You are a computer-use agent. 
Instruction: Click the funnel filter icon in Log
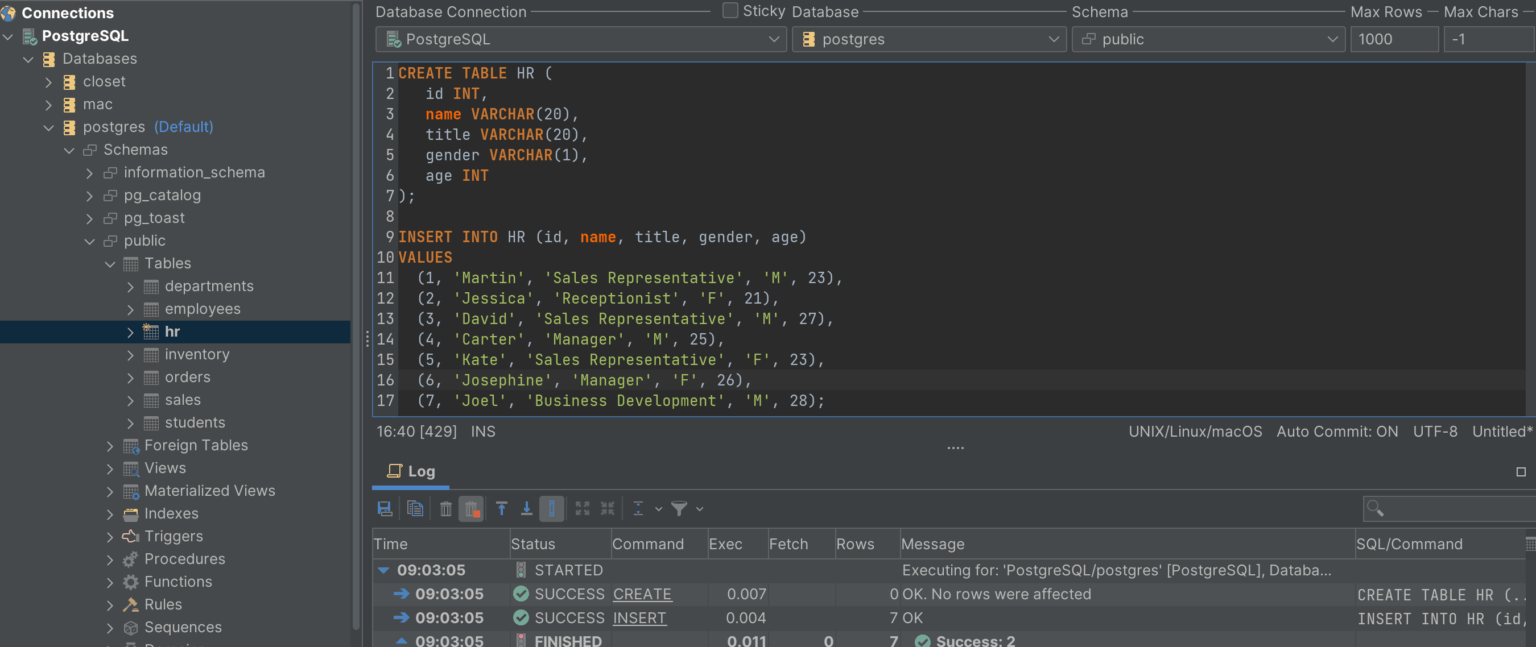679,509
